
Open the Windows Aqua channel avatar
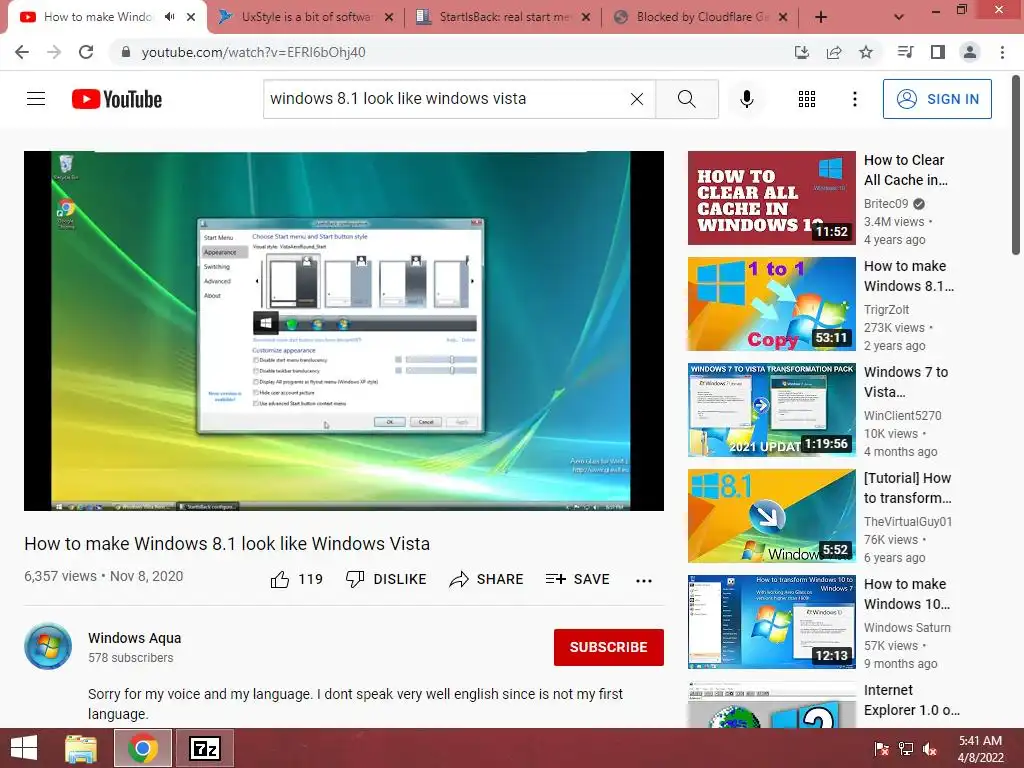48,647
